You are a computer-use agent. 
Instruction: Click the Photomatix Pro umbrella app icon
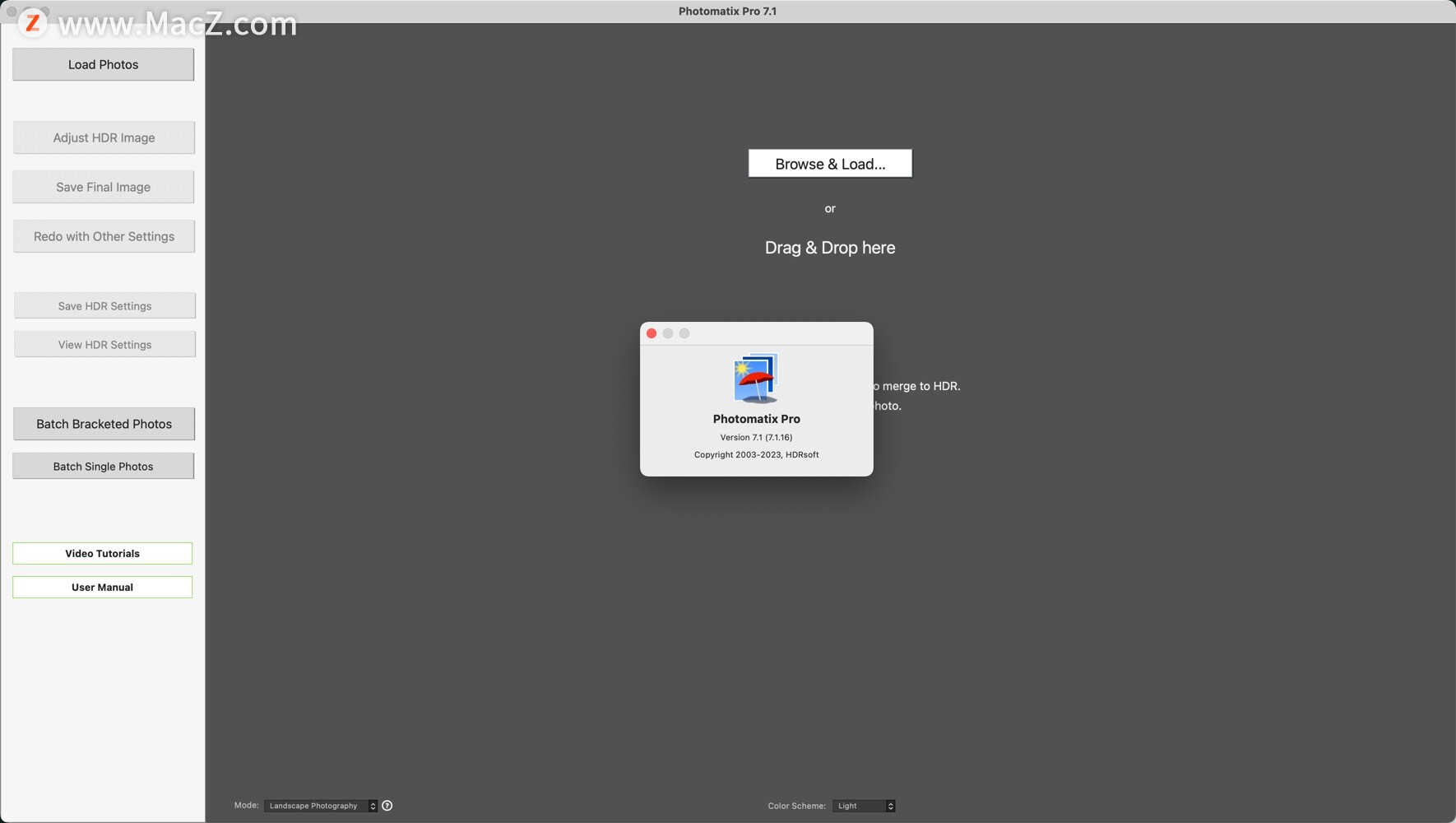[x=756, y=378]
